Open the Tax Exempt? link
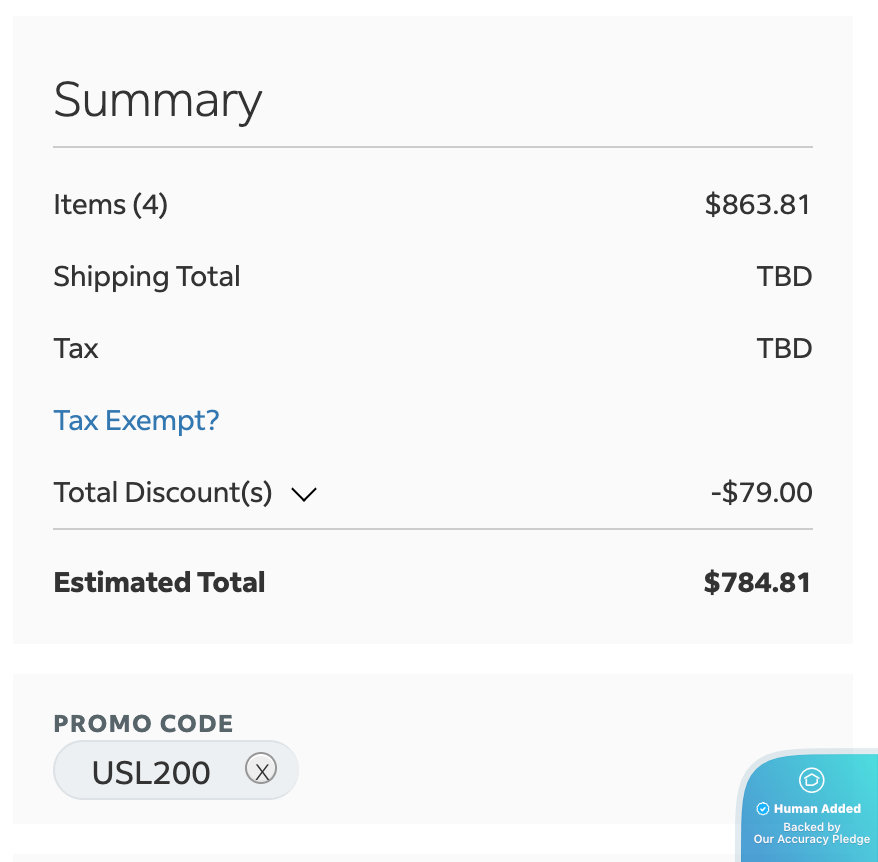Image resolution: width=878 pixels, height=862 pixels. click(136, 420)
